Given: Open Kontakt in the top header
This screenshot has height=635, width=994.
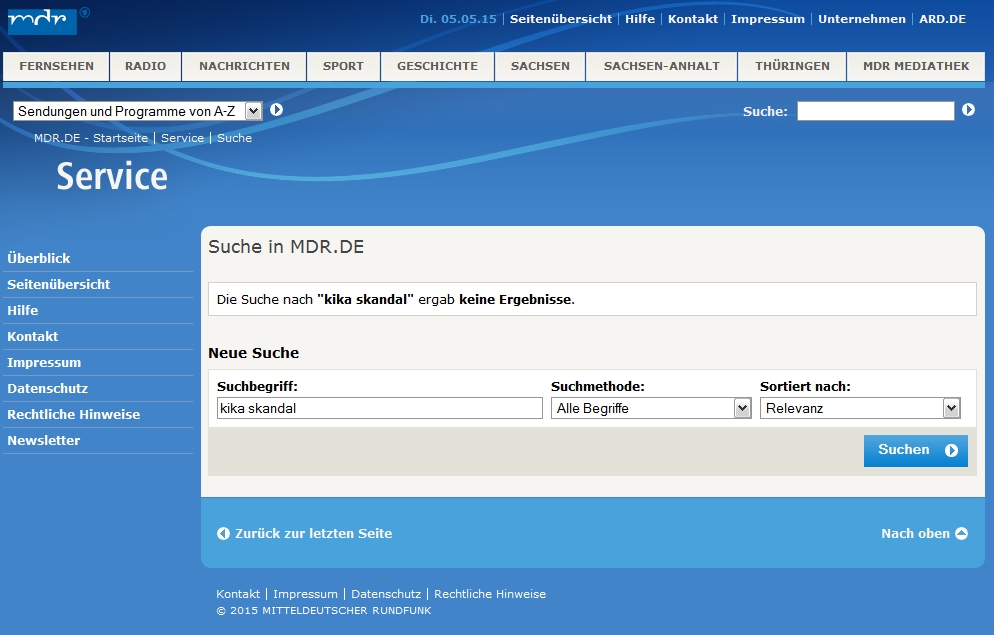Looking at the screenshot, I should 693,19.
